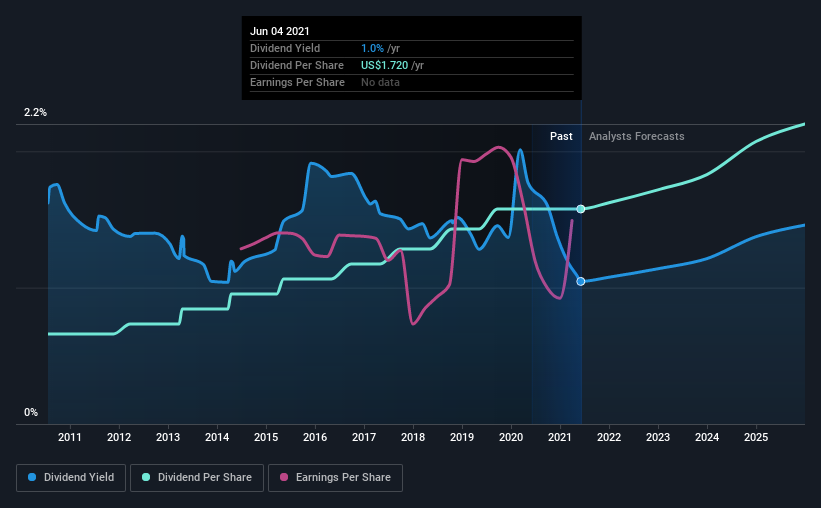Click the 2022 x-axis label

pyautogui.click(x=609, y=437)
